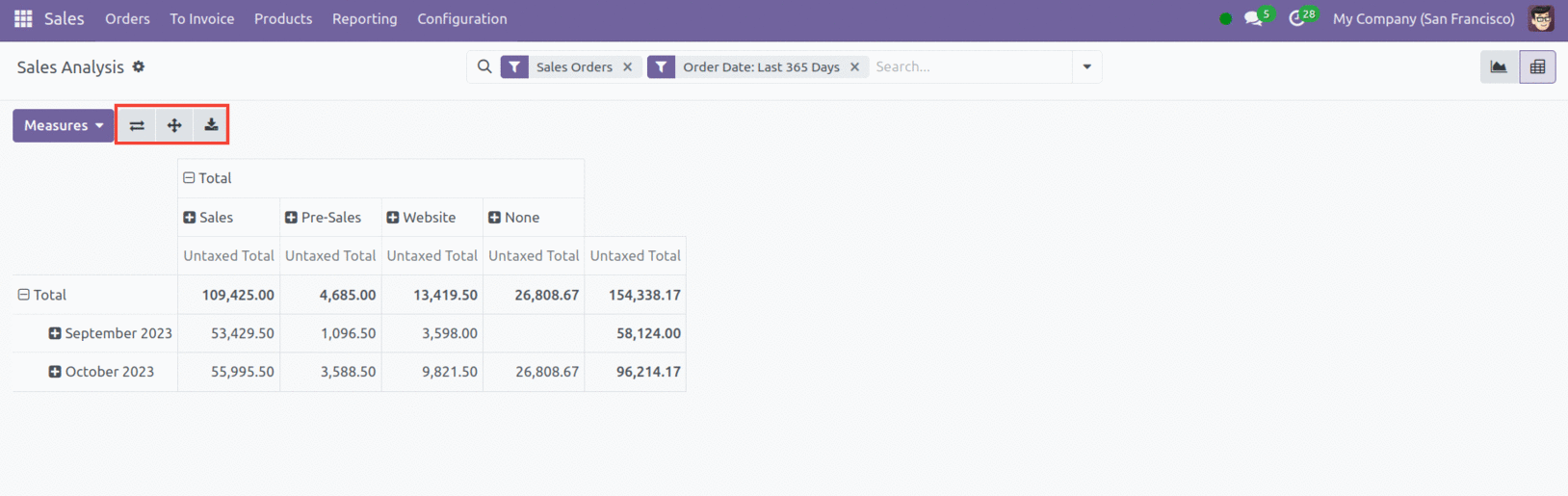
Task: Open the apps grid menu
Action: pyautogui.click(x=23, y=19)
